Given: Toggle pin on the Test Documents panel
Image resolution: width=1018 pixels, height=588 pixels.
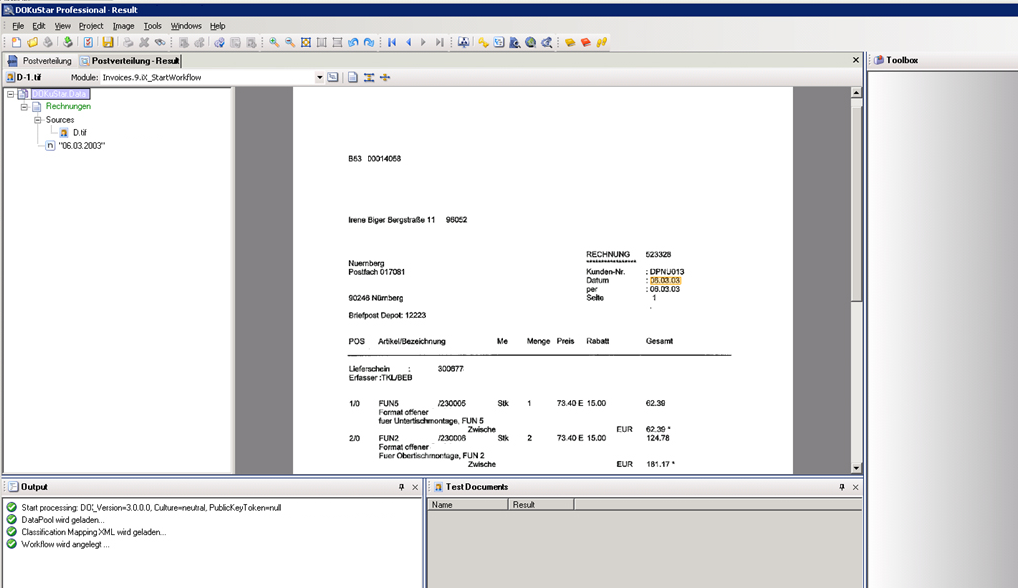Looking at the screenshot, I should (840, 487).
